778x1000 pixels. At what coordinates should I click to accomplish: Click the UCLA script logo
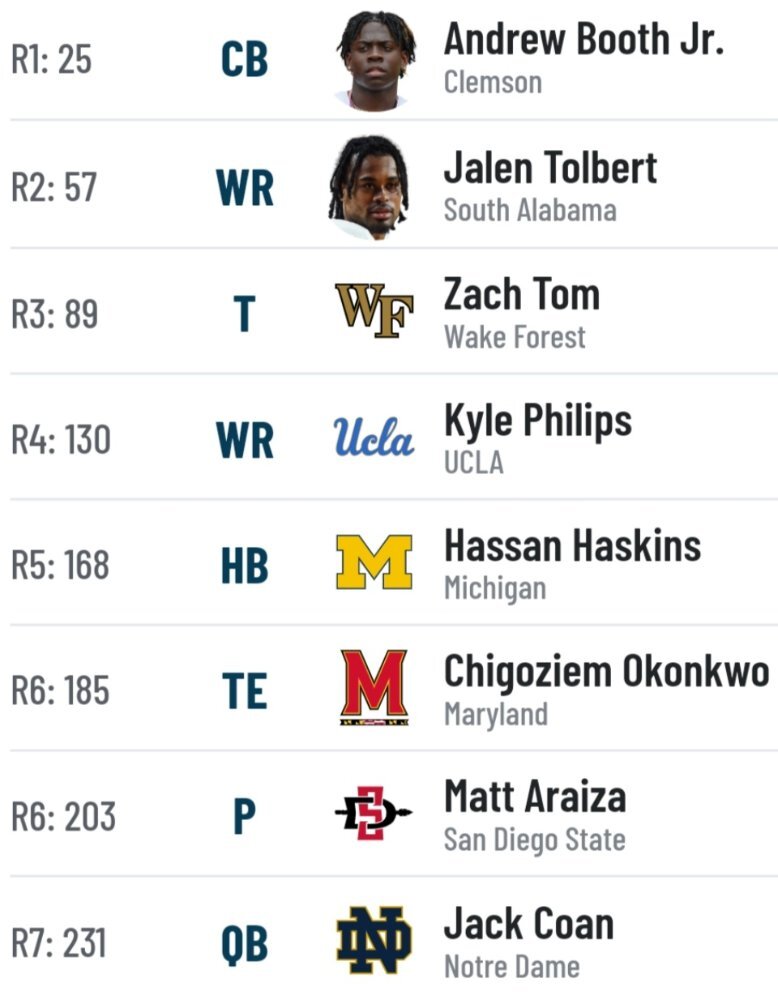click(374, 438)
